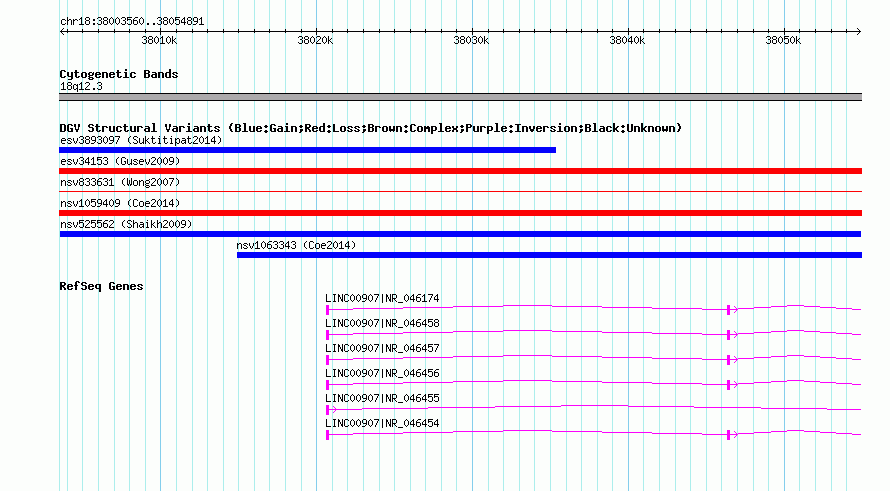This screenshot has height=491, width=890.
Task: Open the nsv525562 (Shaikh2009) label
Action: [x=126, y=224]
